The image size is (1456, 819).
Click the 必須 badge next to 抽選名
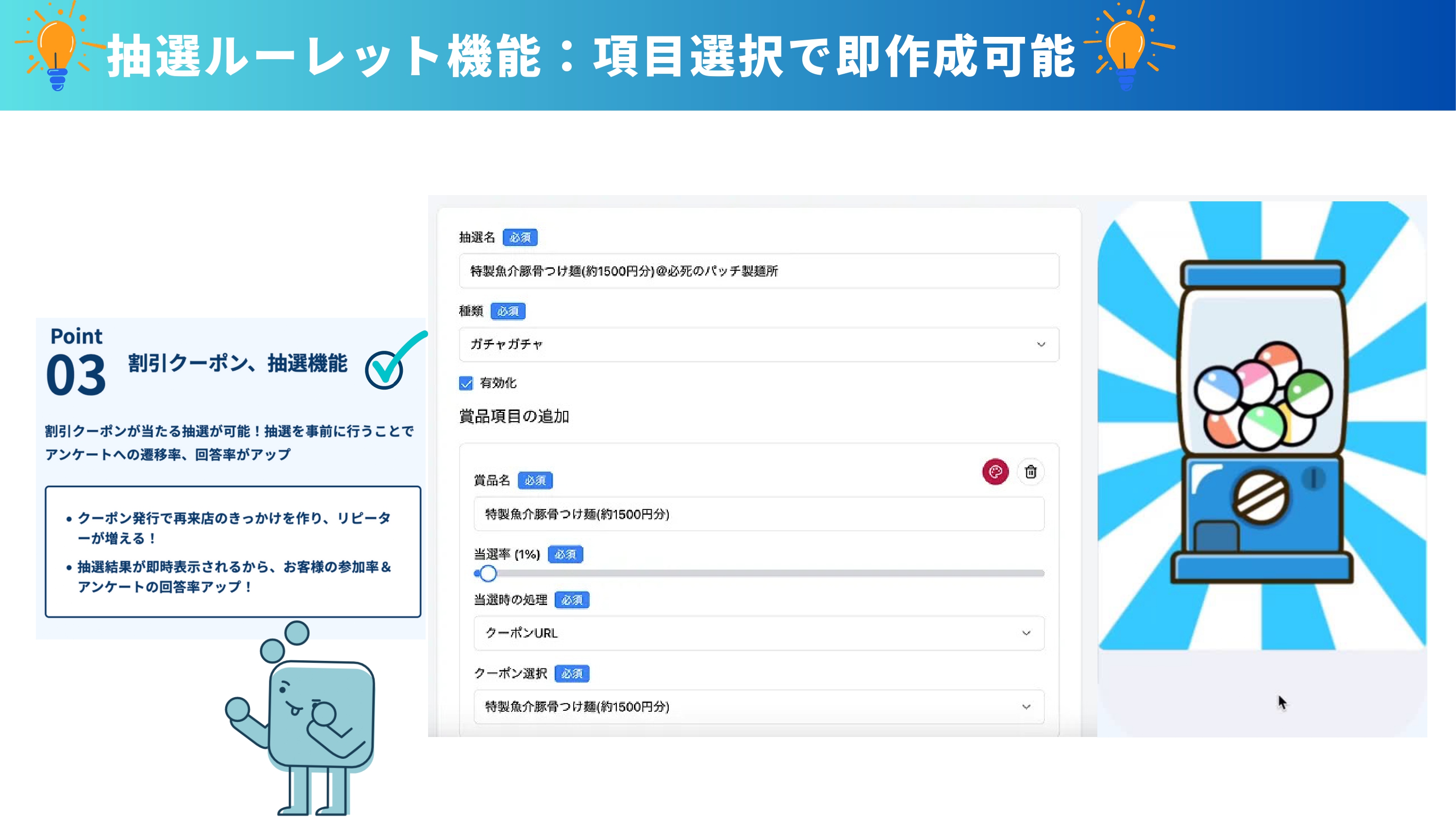(520, 237)
